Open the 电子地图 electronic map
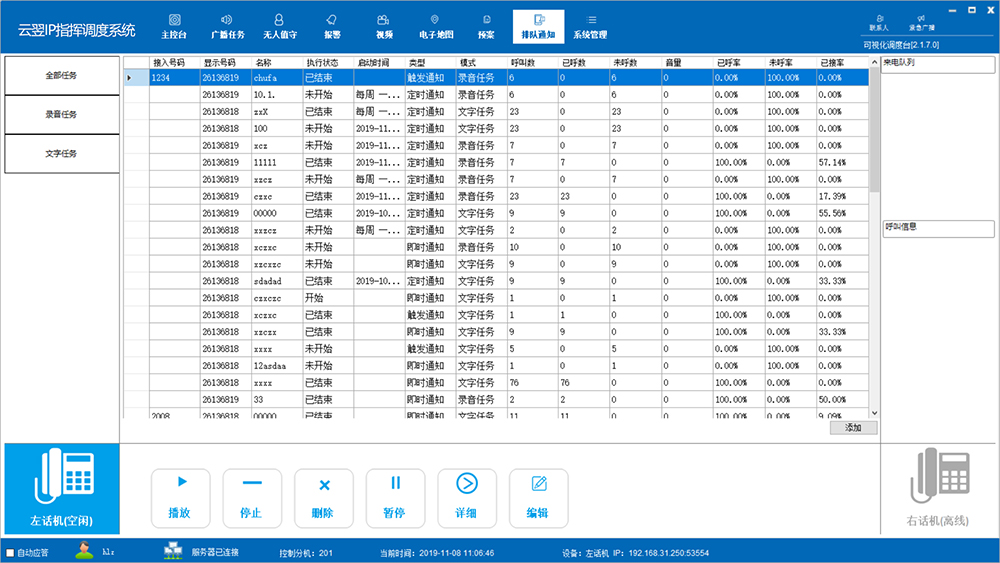1000x563 pixels. tap(436, 27)
